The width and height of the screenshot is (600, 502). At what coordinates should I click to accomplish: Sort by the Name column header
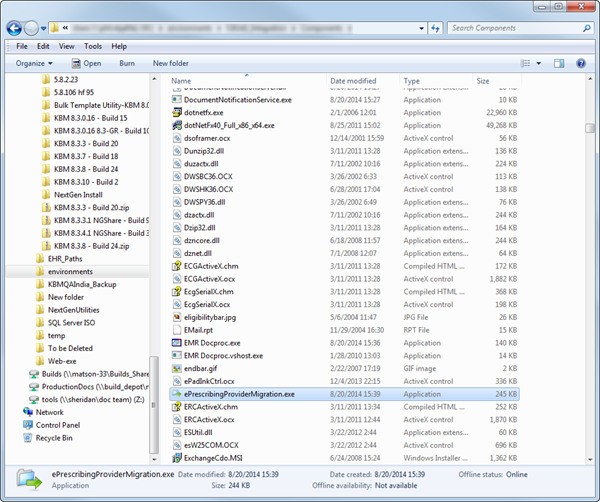point(181,81)
